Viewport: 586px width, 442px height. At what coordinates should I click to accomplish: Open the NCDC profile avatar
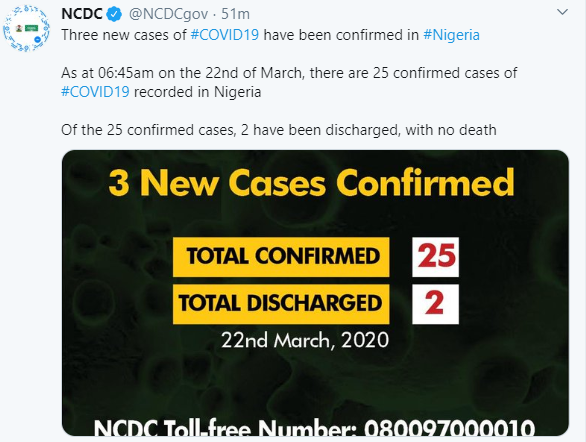(x=26, y=28)
